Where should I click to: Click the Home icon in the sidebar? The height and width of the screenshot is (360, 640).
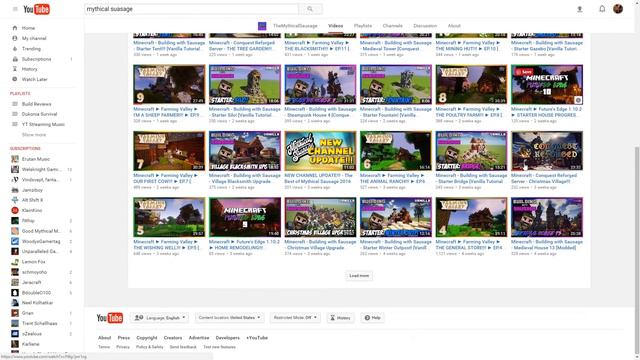point(15,28)
